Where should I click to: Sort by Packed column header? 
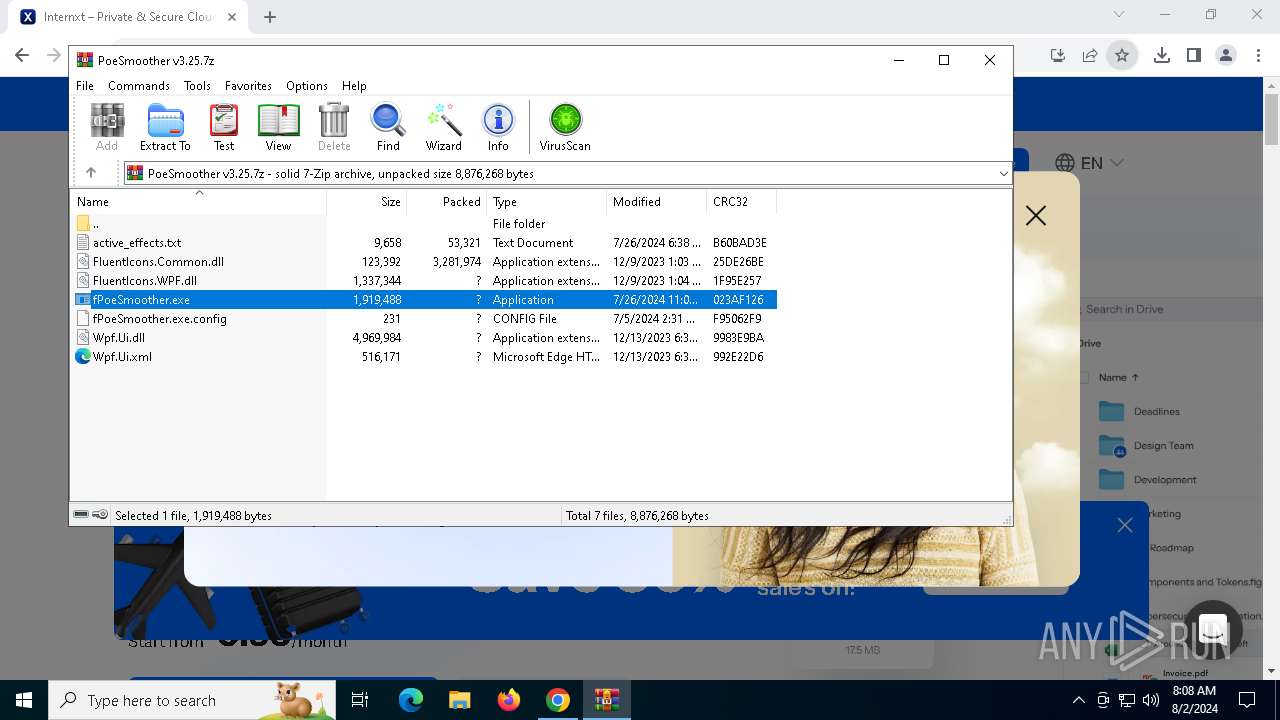coord(446,202)
